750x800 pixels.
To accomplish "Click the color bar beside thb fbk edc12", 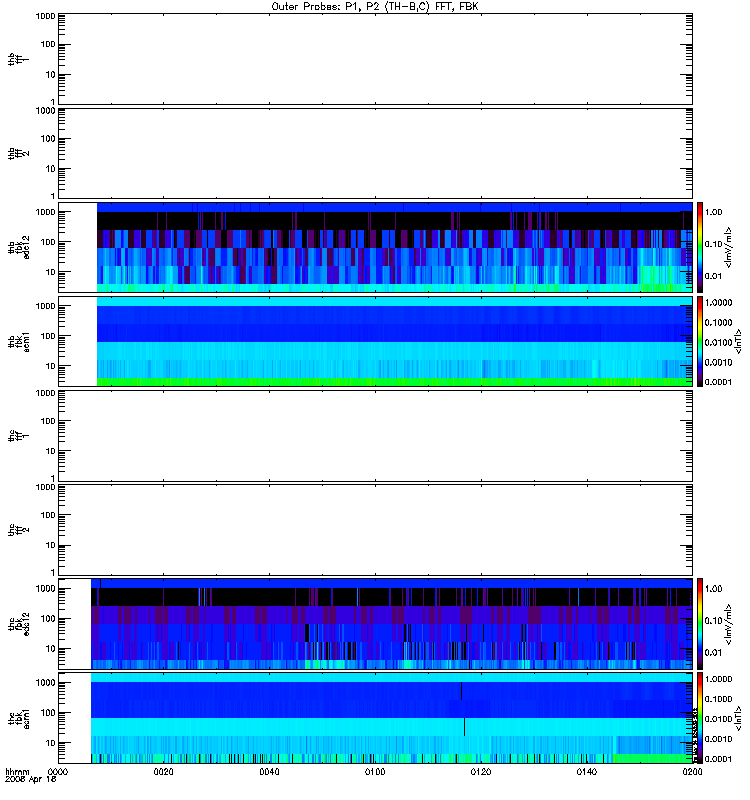I will pos(700,247).
